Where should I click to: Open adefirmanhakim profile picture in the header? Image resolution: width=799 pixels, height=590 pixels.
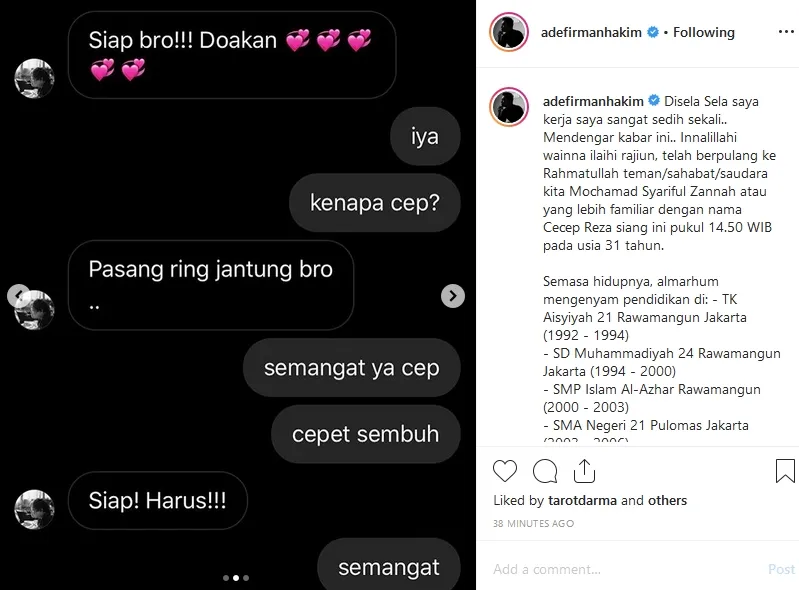click(x=509, y=32)
